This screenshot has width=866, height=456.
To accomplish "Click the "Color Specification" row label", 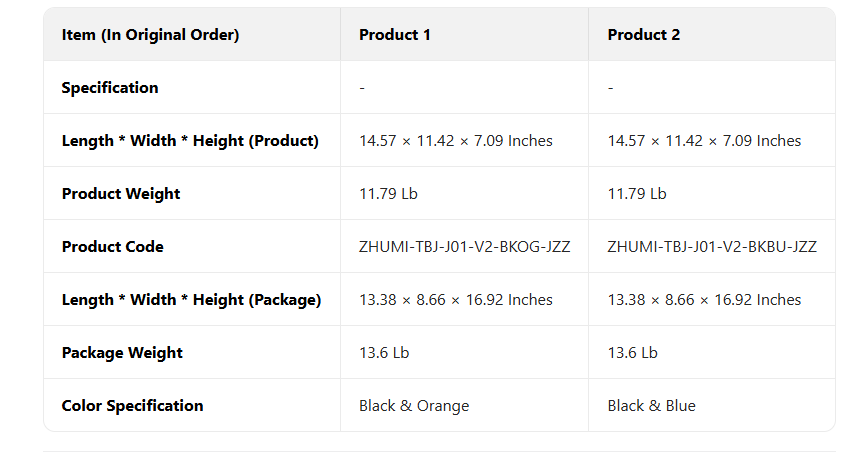I will (132, 406).
